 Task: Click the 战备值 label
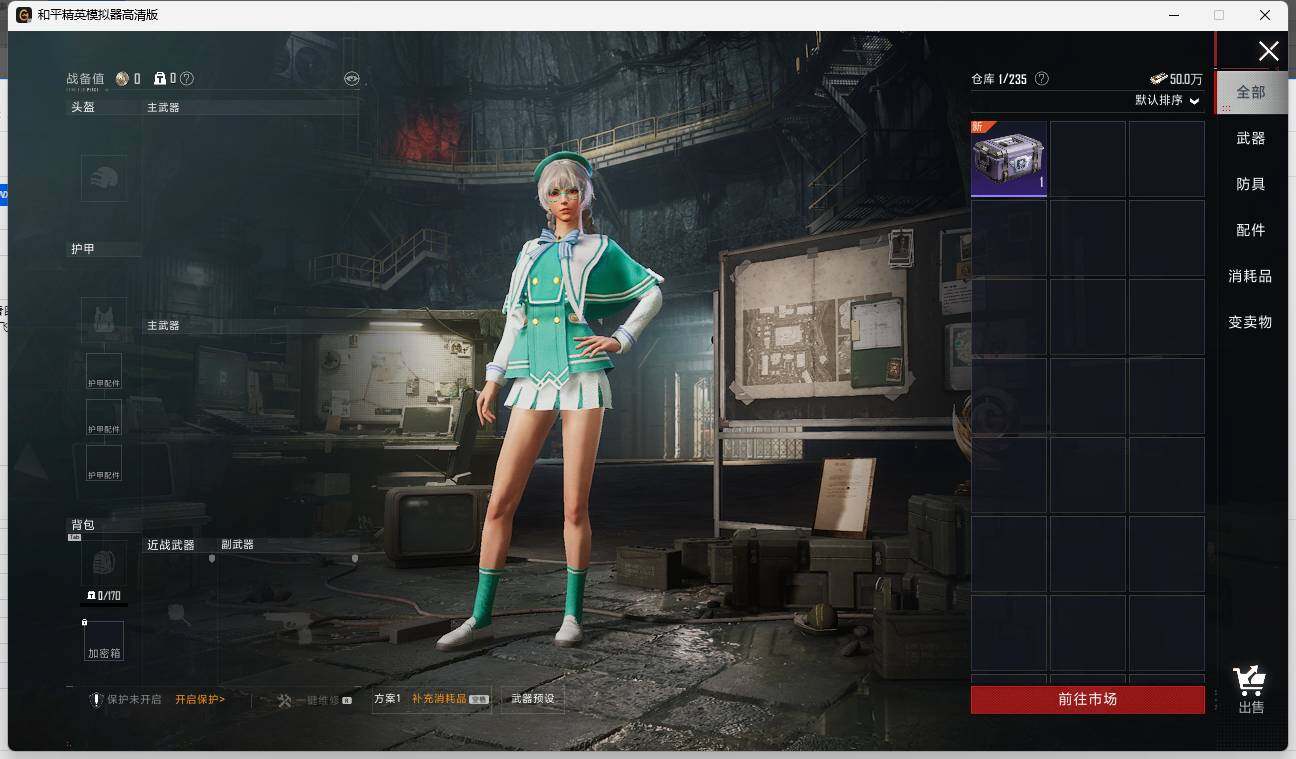click(x=86, y=79)
